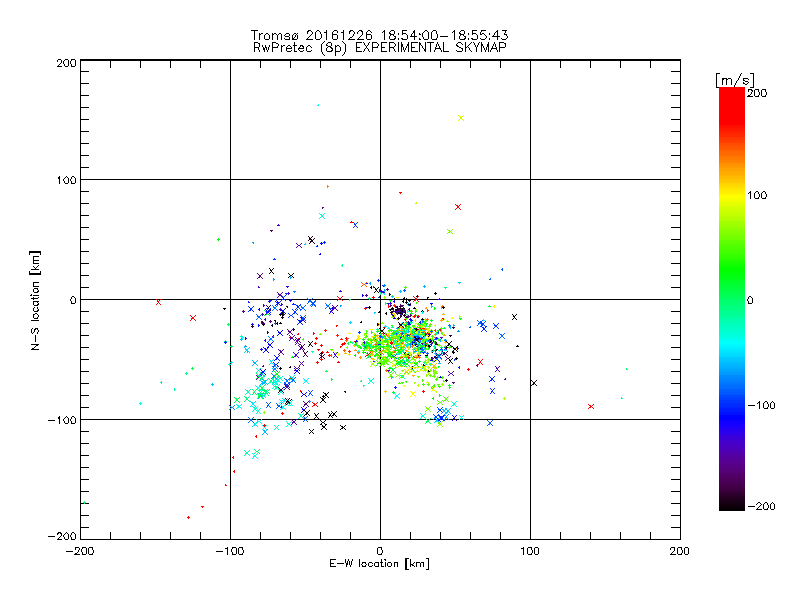Click the y-axis tick label "100"
Image resolution: width=800 pixels, height=600 pixels.
[66, 180]
